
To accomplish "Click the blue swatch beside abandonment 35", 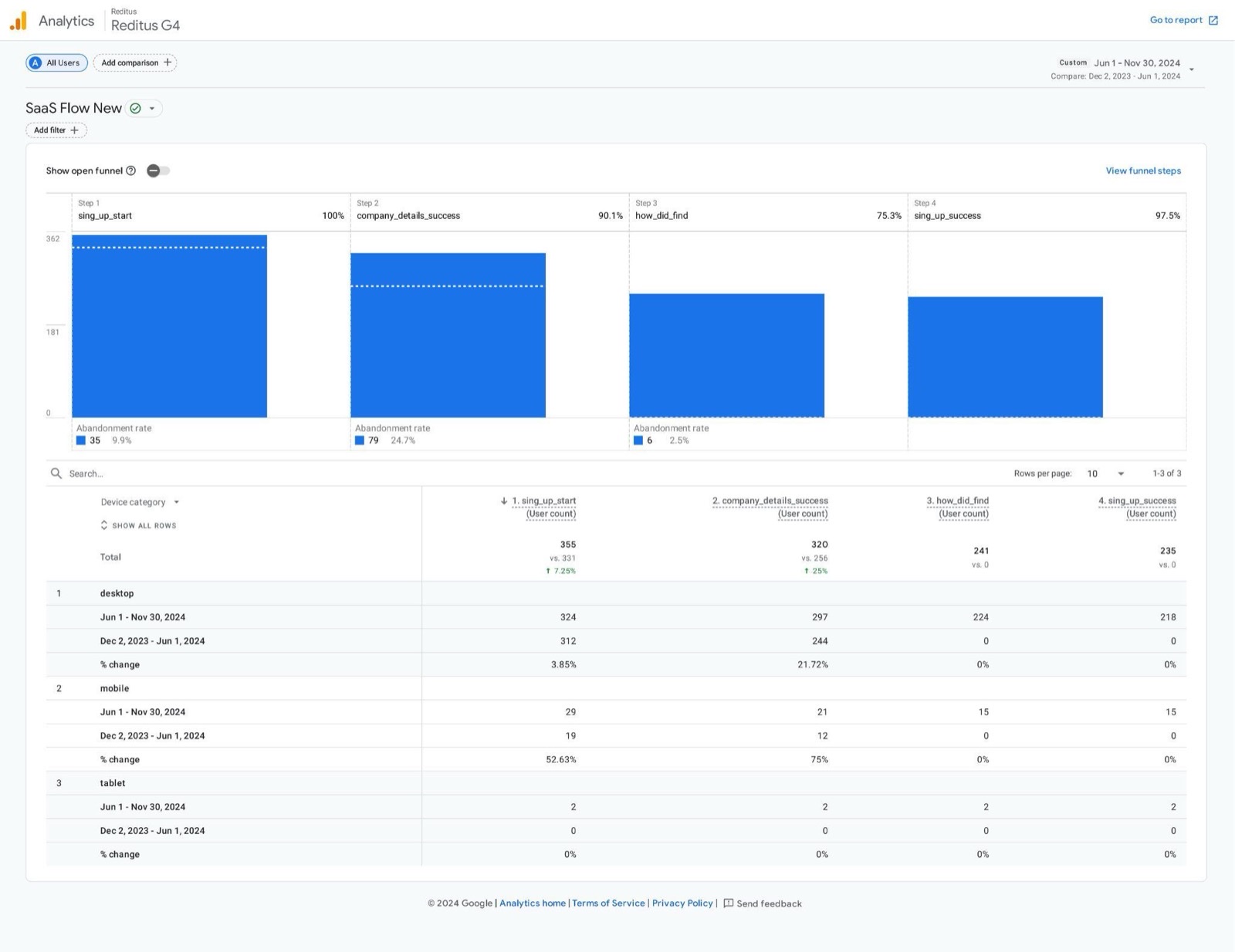I will (x=81, y=441).
